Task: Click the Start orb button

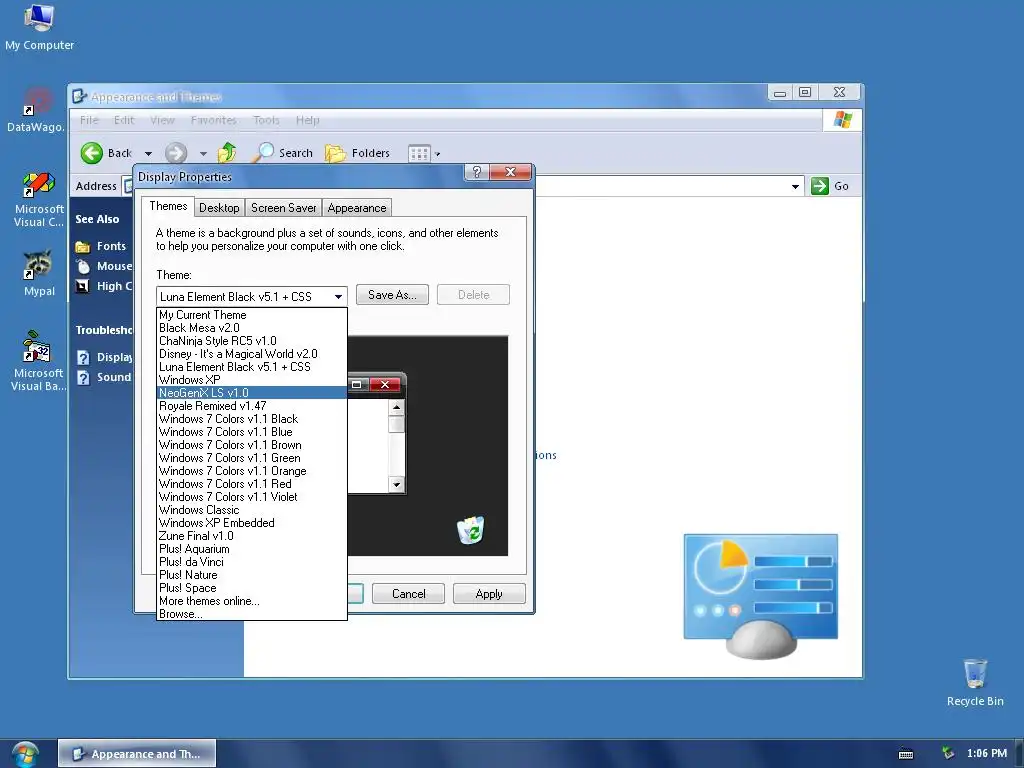Action: (x=25, y=754)
